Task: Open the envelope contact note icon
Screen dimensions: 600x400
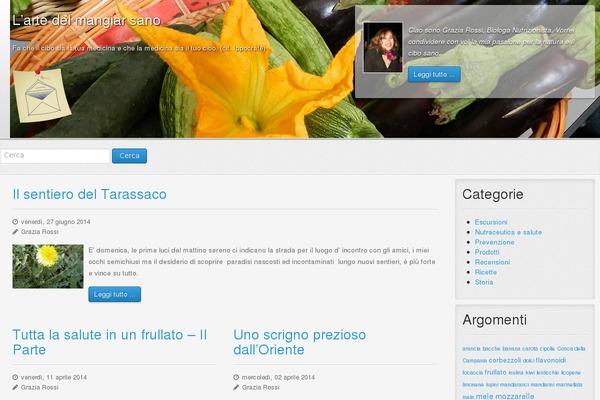Action: 42,96
